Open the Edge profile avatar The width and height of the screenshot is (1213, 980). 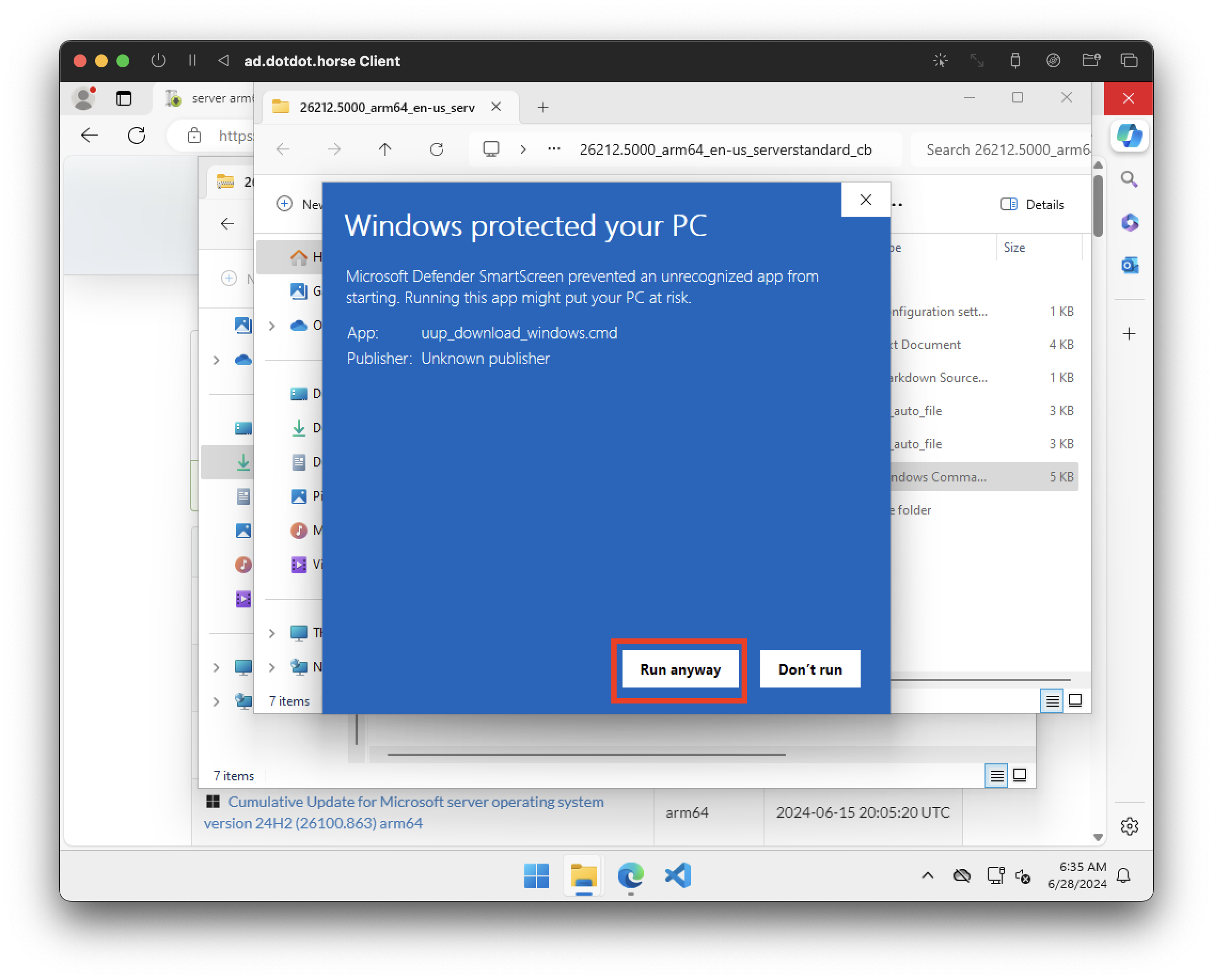84,98
